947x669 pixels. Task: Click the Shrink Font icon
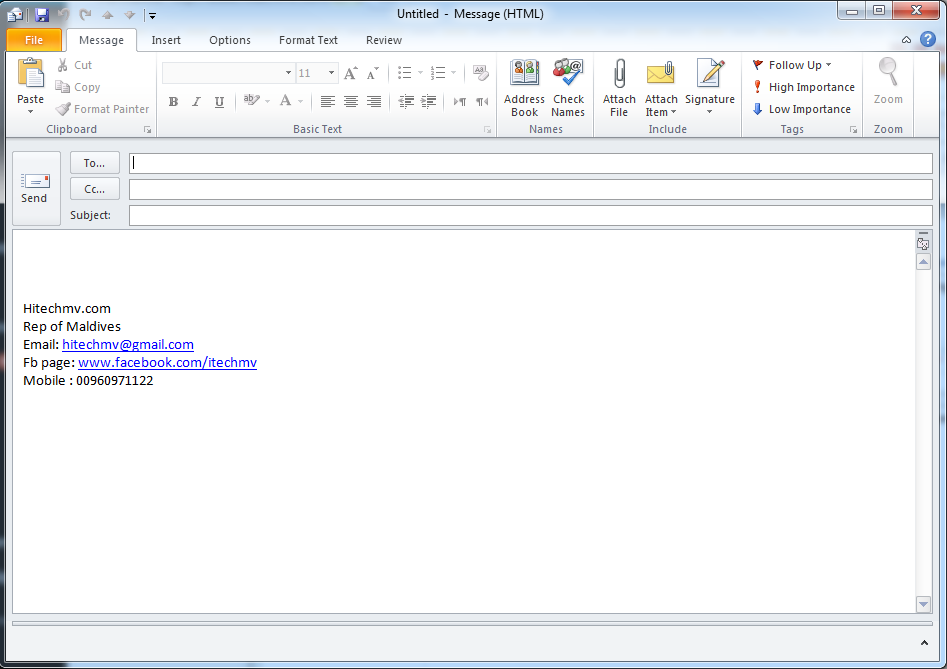point(373,74)
